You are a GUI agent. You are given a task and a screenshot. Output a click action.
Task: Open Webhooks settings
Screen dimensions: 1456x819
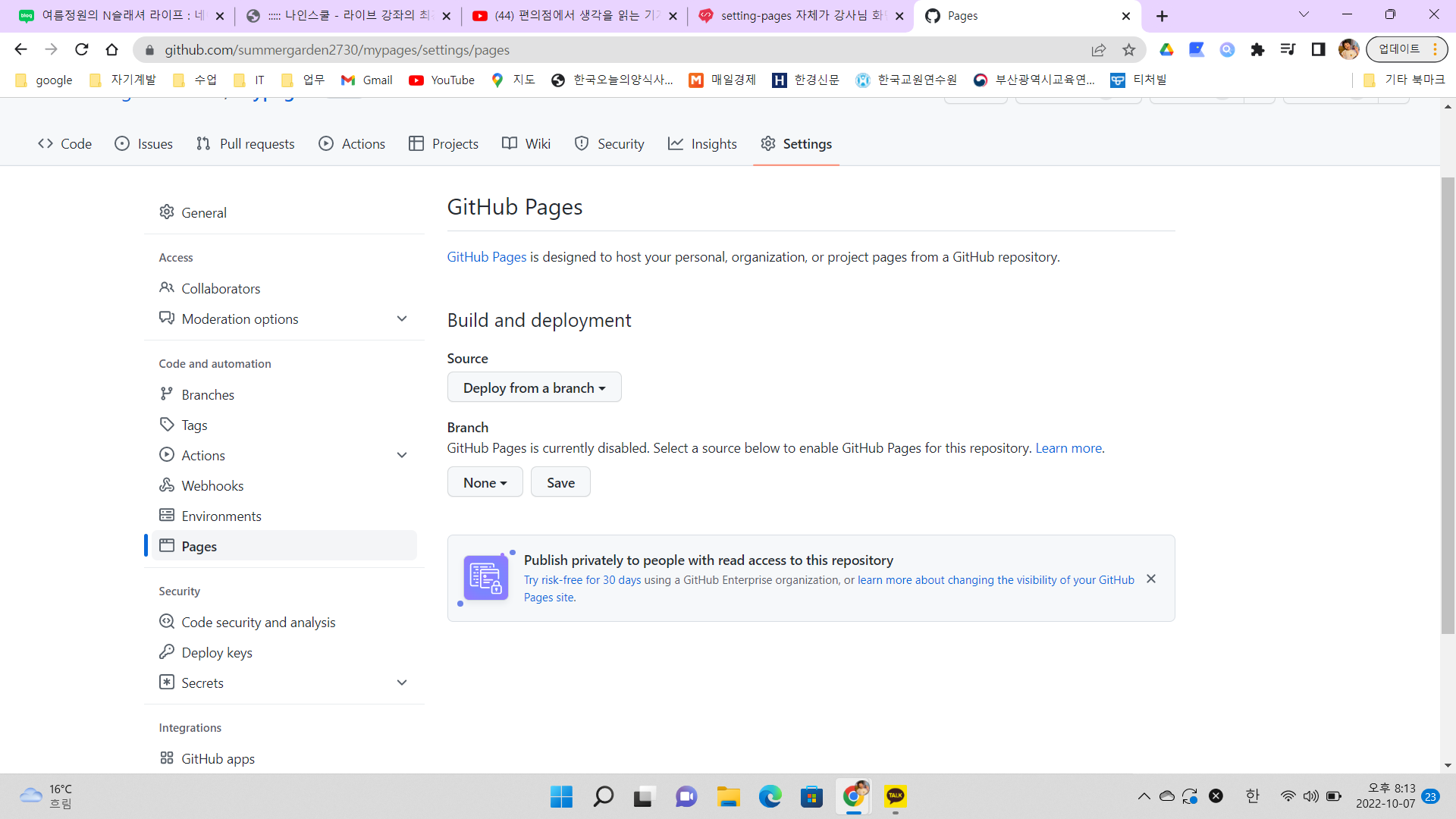(284, 485)
